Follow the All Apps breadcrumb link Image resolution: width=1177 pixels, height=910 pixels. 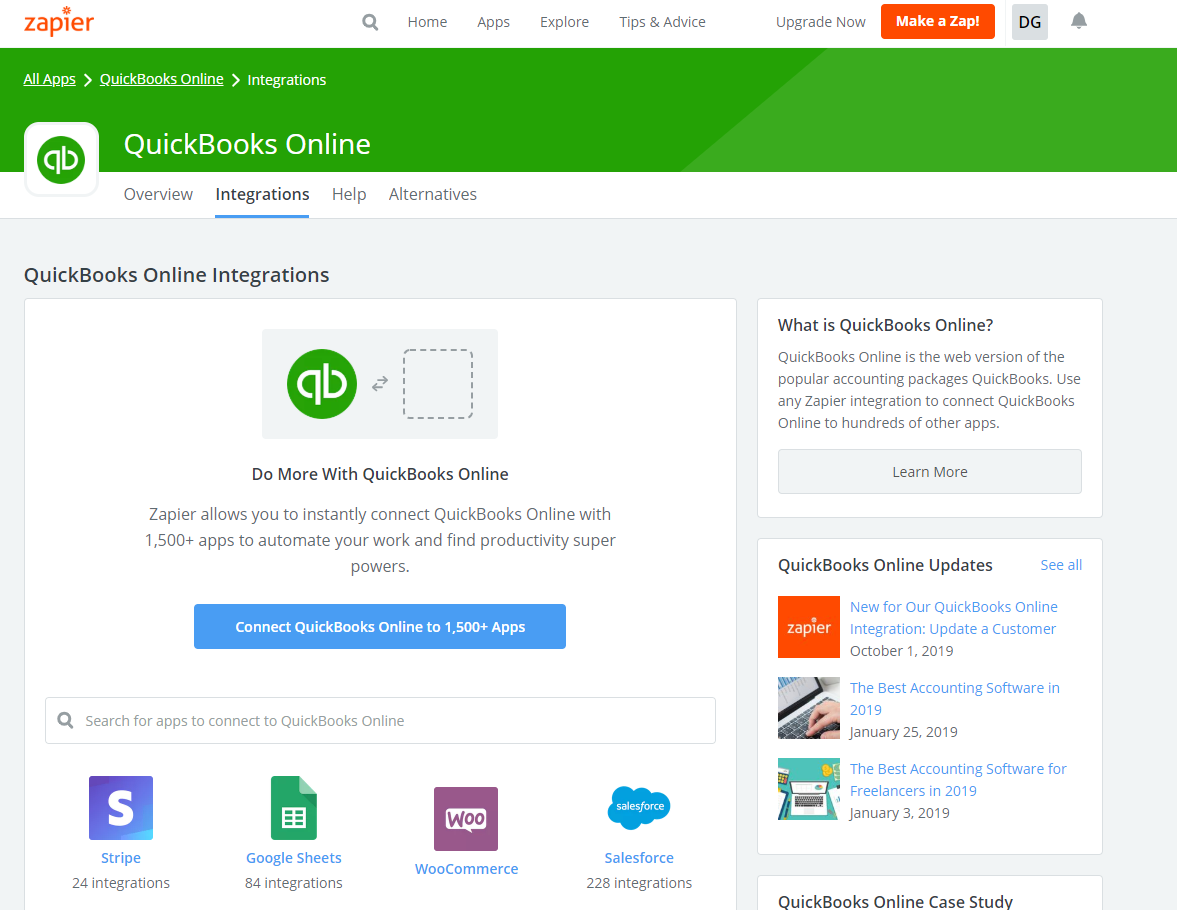50,79
